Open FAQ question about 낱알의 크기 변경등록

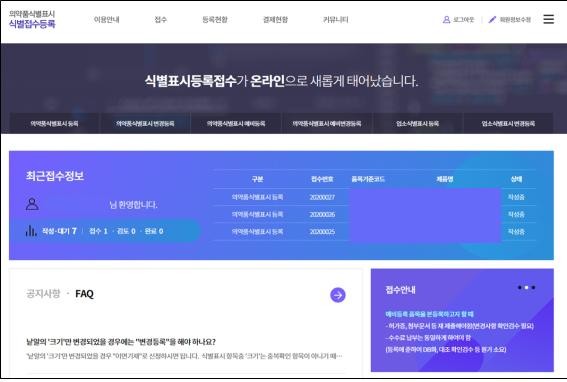[x=121, y=341]
